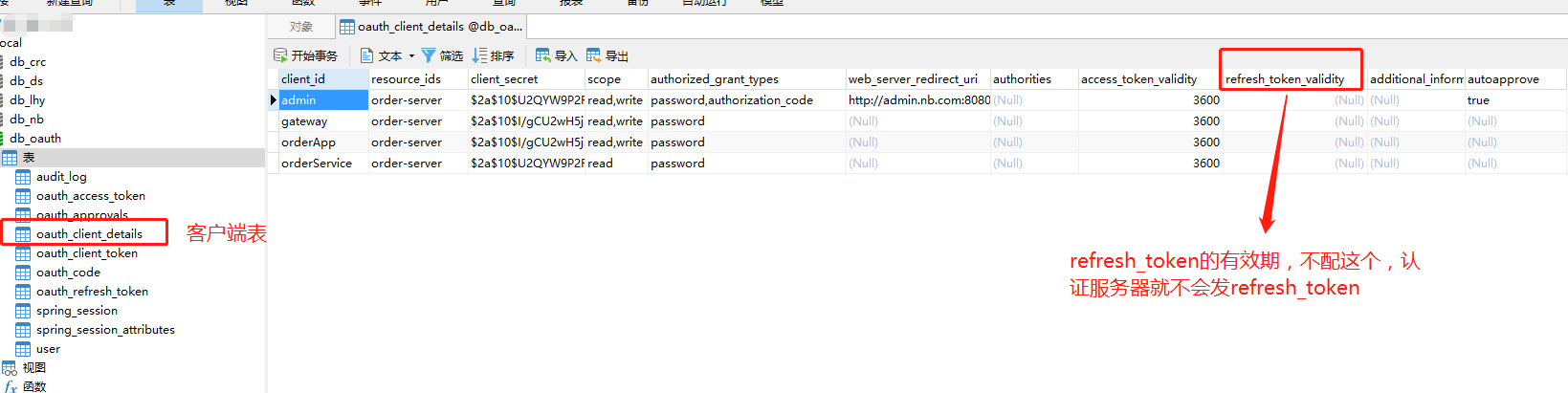Viewport: 1568px width, 393px height.
Task: Open the spring_session_attributes table
Action: point(105,330)
